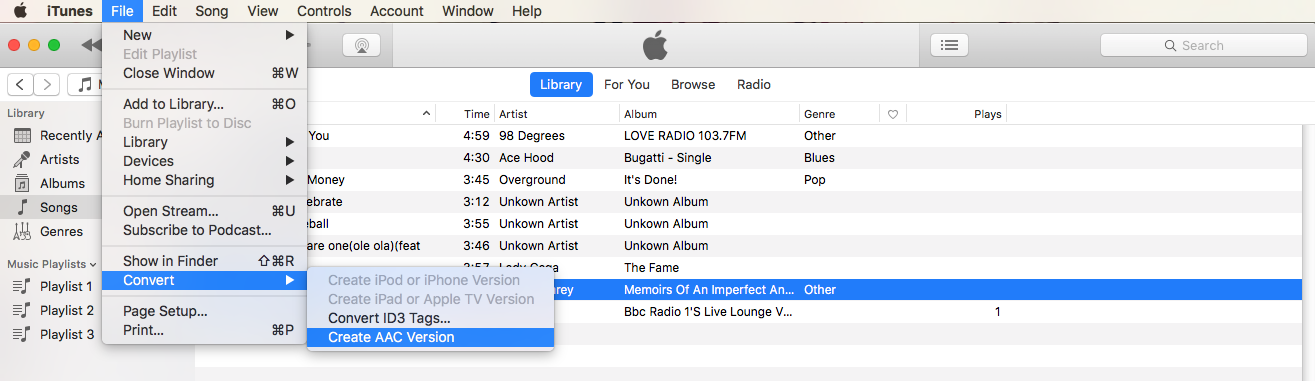Expand the New submenu
Image resolution: width=1315 pixels, height=381 pixels.
coord(205,35)
